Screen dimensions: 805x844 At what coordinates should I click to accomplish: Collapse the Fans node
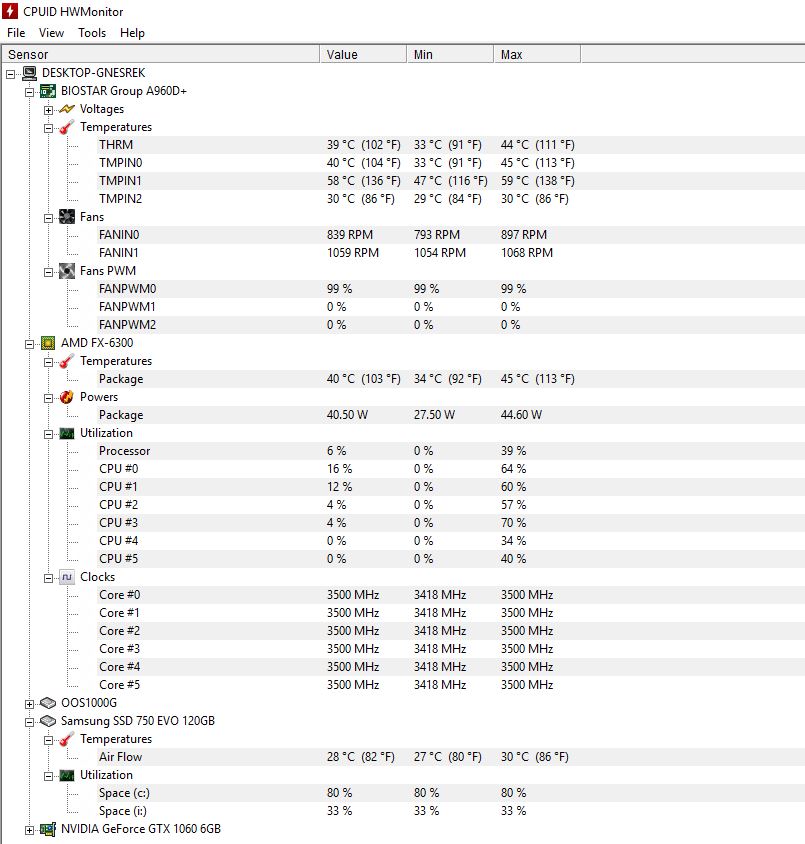[48, 219]
